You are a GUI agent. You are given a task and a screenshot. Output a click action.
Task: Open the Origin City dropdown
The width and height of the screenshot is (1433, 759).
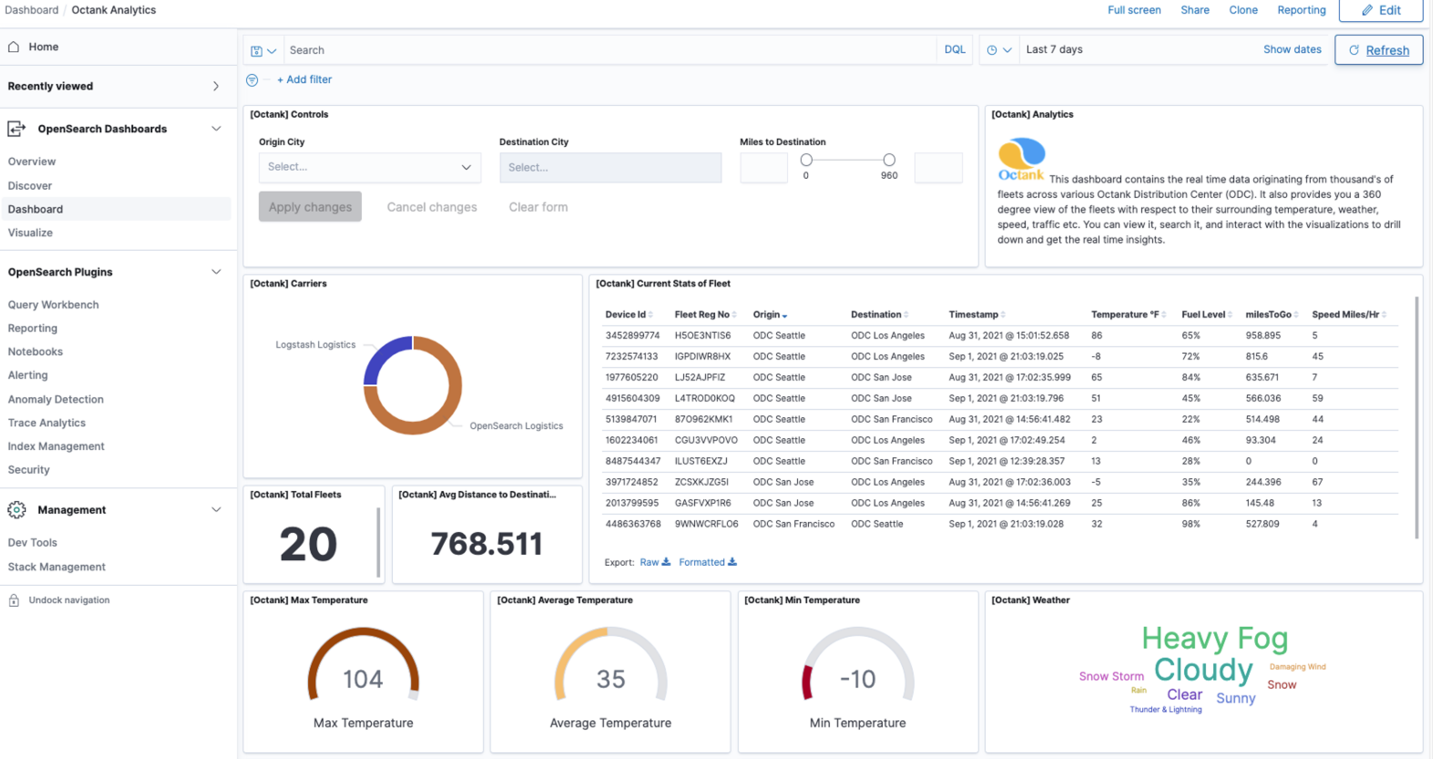point(370,167)
